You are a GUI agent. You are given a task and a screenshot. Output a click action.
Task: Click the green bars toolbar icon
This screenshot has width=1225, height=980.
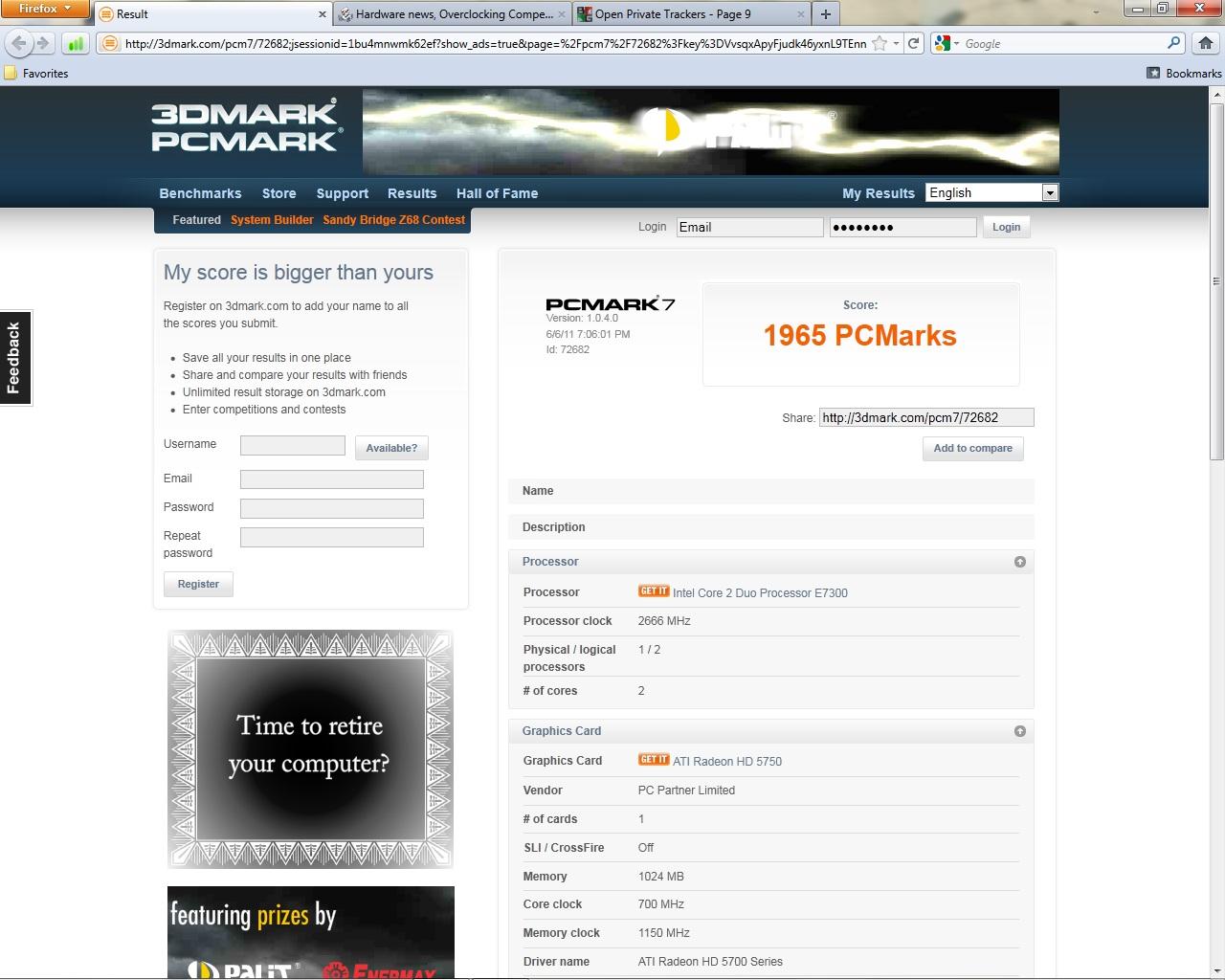pyautogui.click(x=76, y=43)
